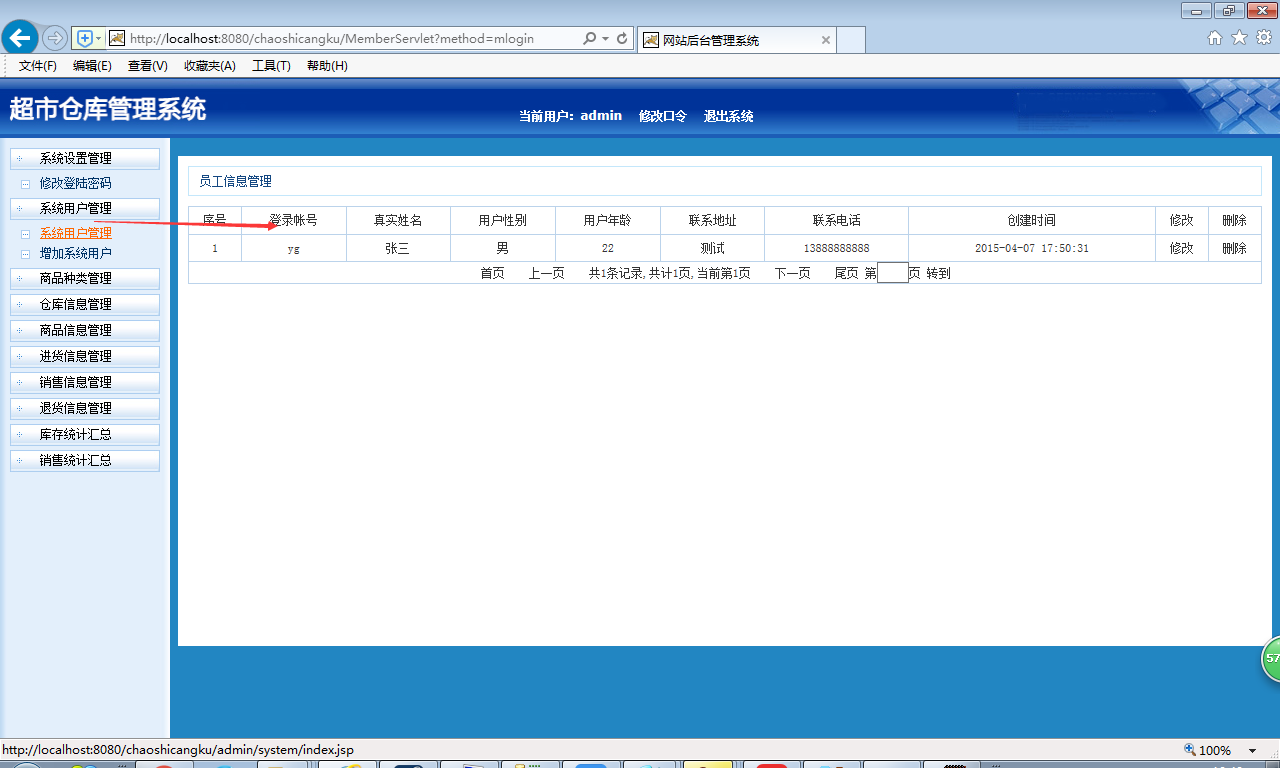Open the search icon in the address bar
1280x768 pixels.
[590, 38]
